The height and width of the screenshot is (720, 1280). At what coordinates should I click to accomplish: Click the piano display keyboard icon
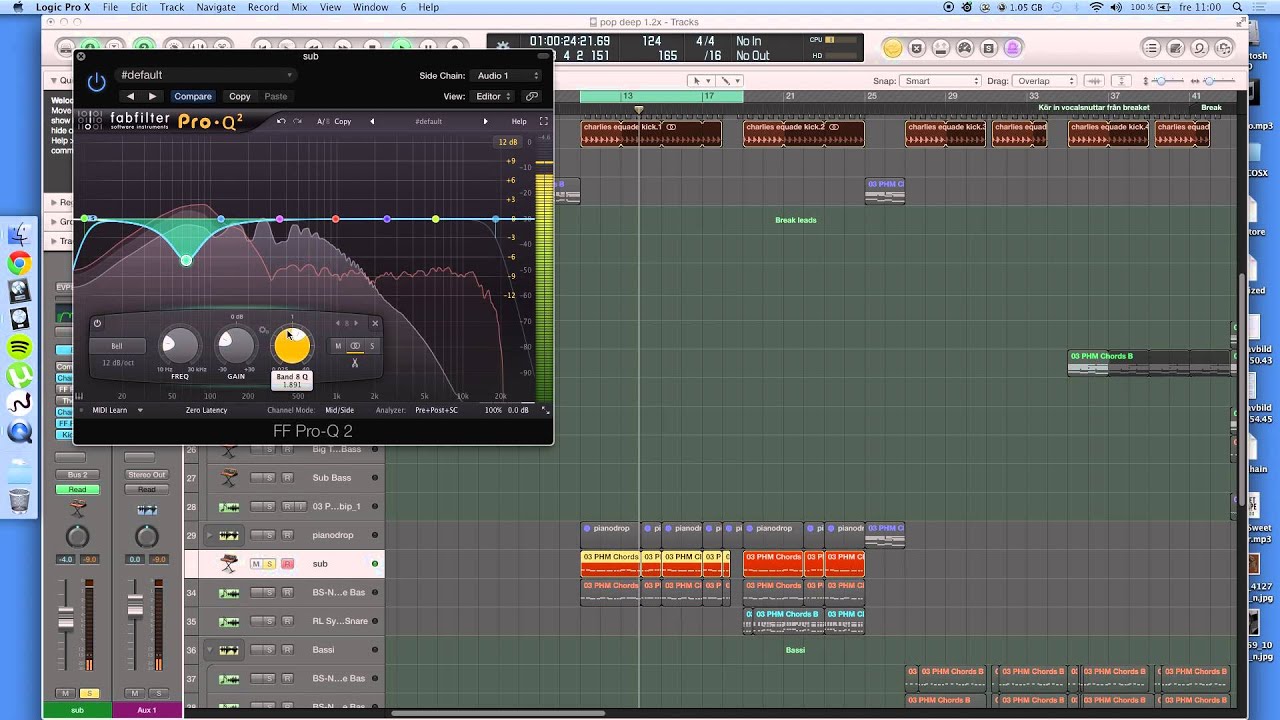point(80,396)
